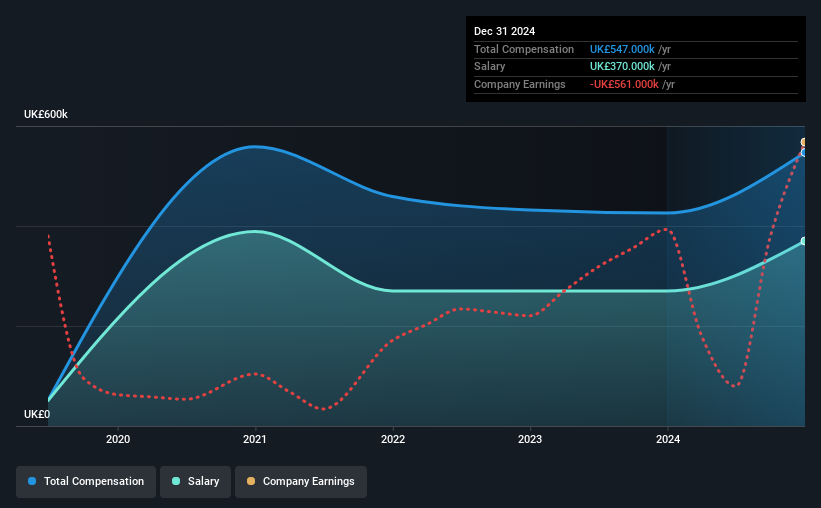The image size is (821, 508).
Task: Click the orange earnings marker at chart end
Action: 803,142
